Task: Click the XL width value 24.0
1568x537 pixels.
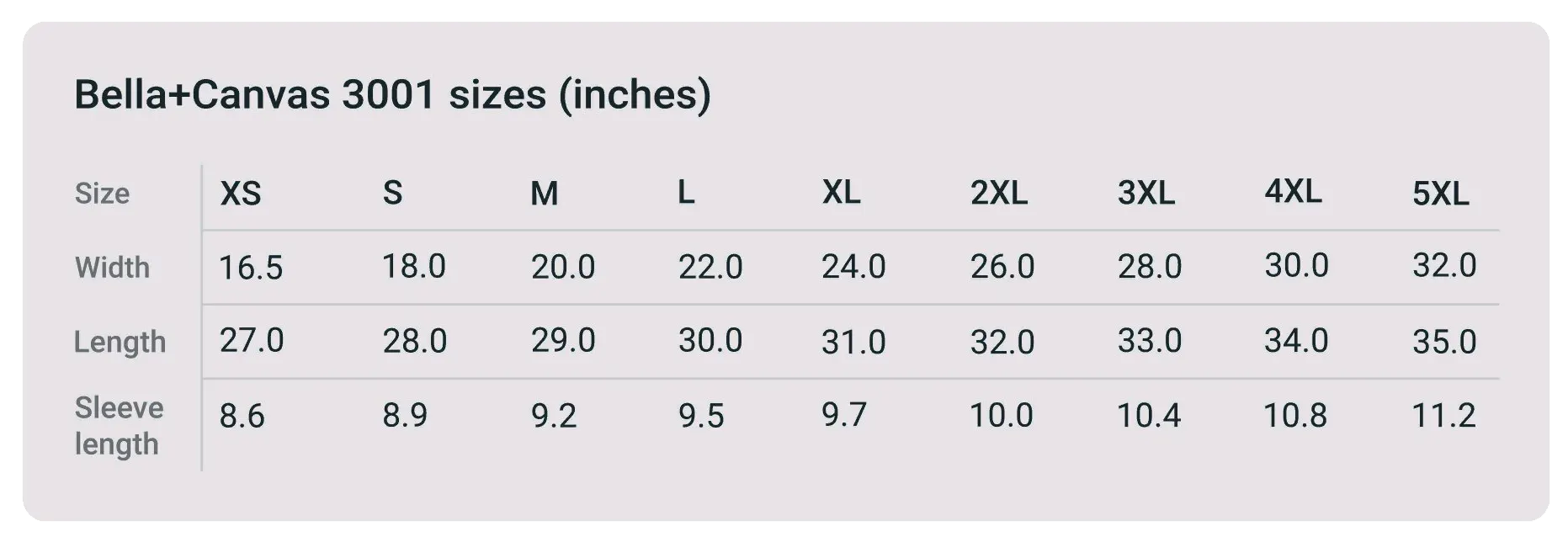Action: pyautogui.click(x=853, y=267)
